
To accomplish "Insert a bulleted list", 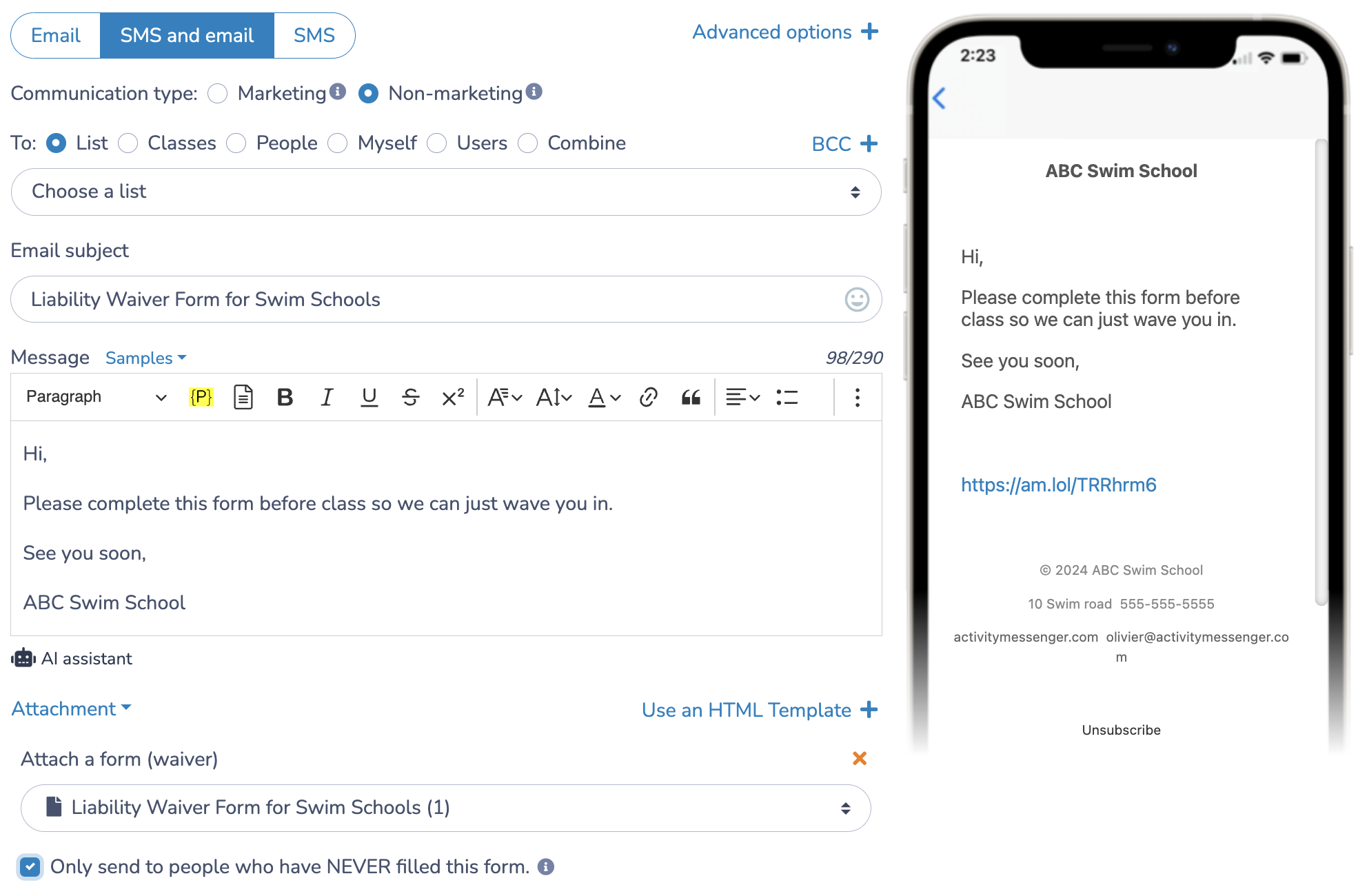I will point(787,397).
